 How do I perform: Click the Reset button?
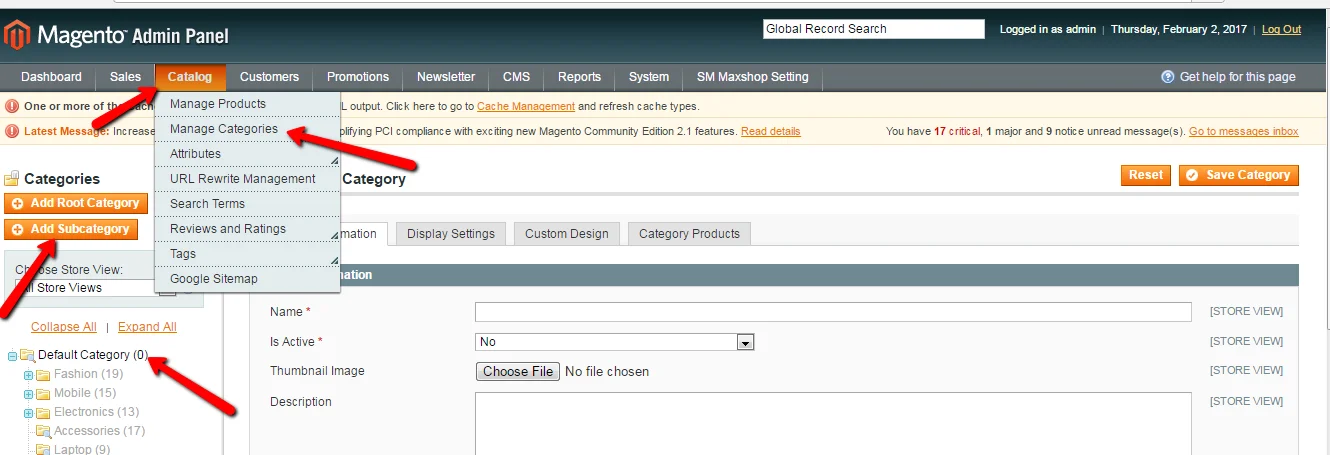[1146, 175]
